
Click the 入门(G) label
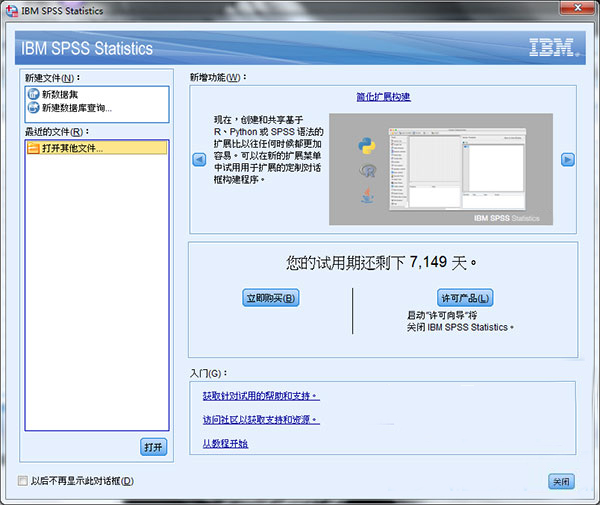tap(209, 373)
